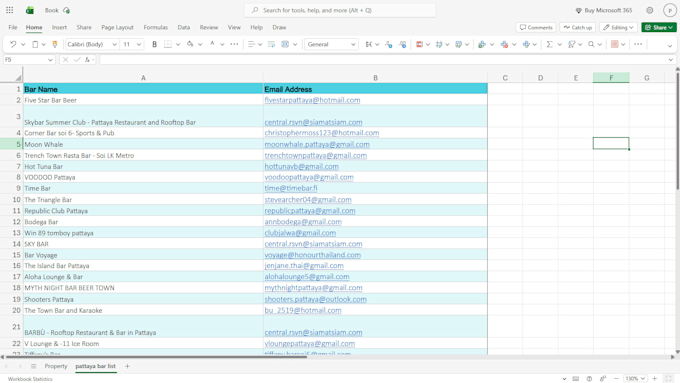This screenshot has width=680, height=383.
Task: Expand the Paste options dropdown arrow
Action: [43, 44]
